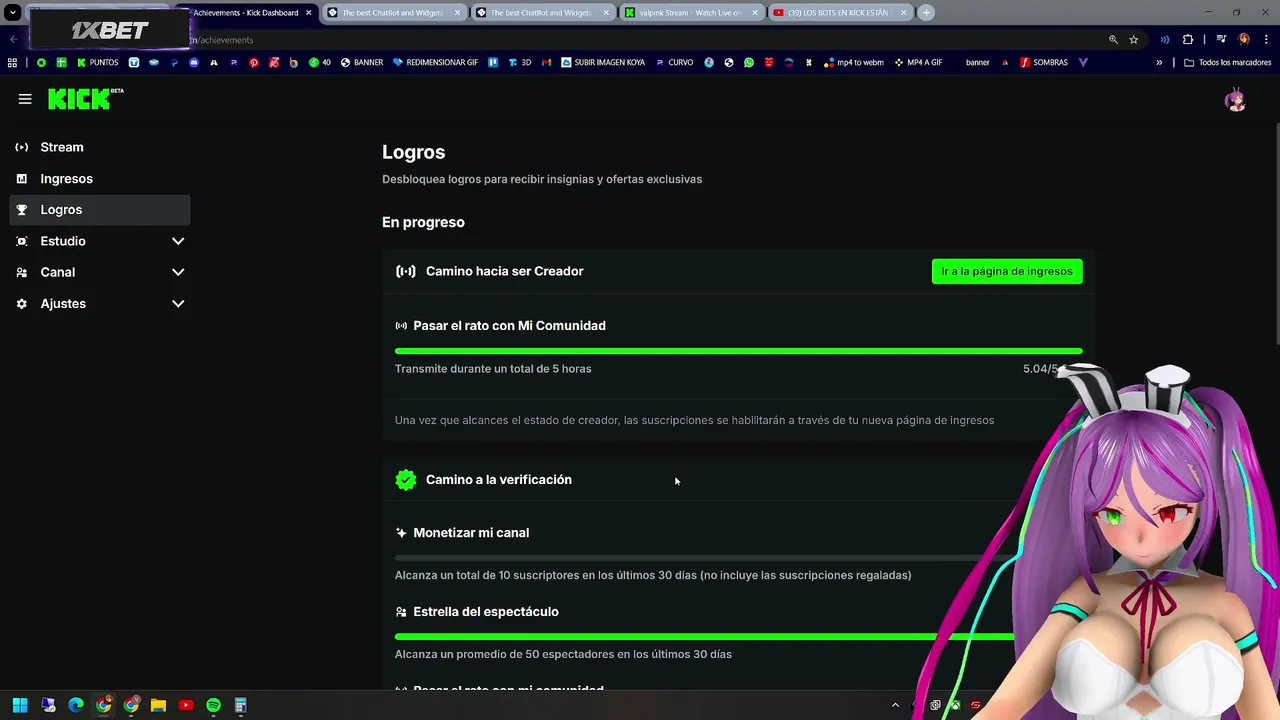This screenshot has height=720, width=1280.
Task: Click the Pasar el rato broadcast icon
Action: click(401, 326)
